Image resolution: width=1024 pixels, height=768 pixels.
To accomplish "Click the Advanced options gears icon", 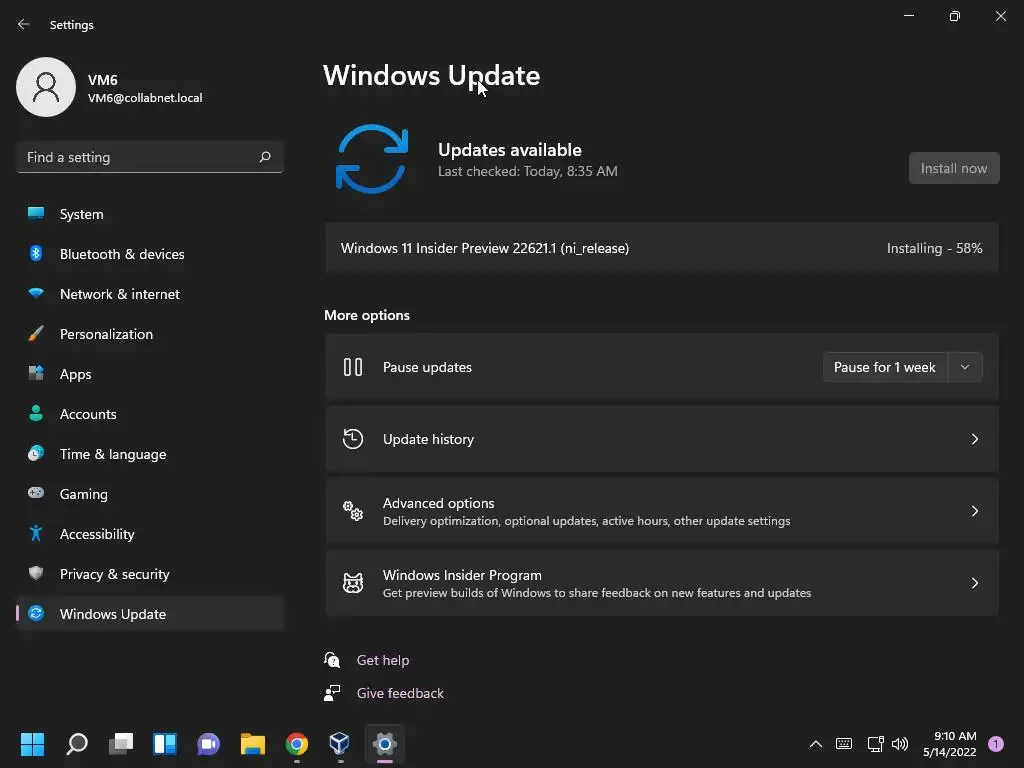I will click(x=353, y=511).
